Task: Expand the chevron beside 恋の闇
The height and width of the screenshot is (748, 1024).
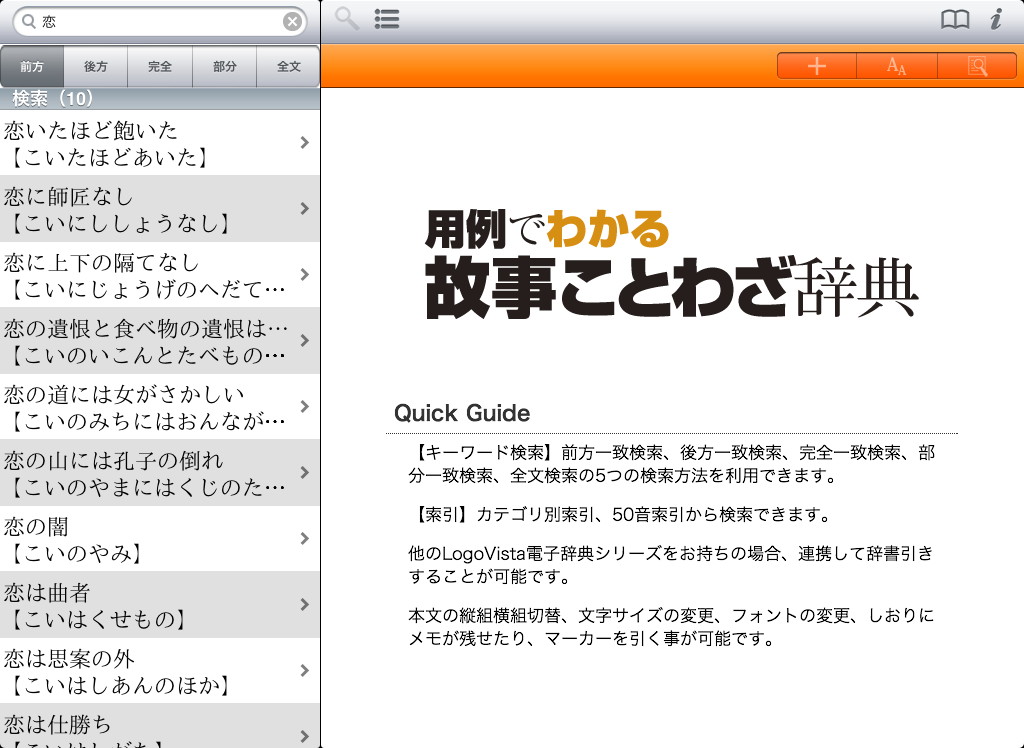Action: coord(304,539)
